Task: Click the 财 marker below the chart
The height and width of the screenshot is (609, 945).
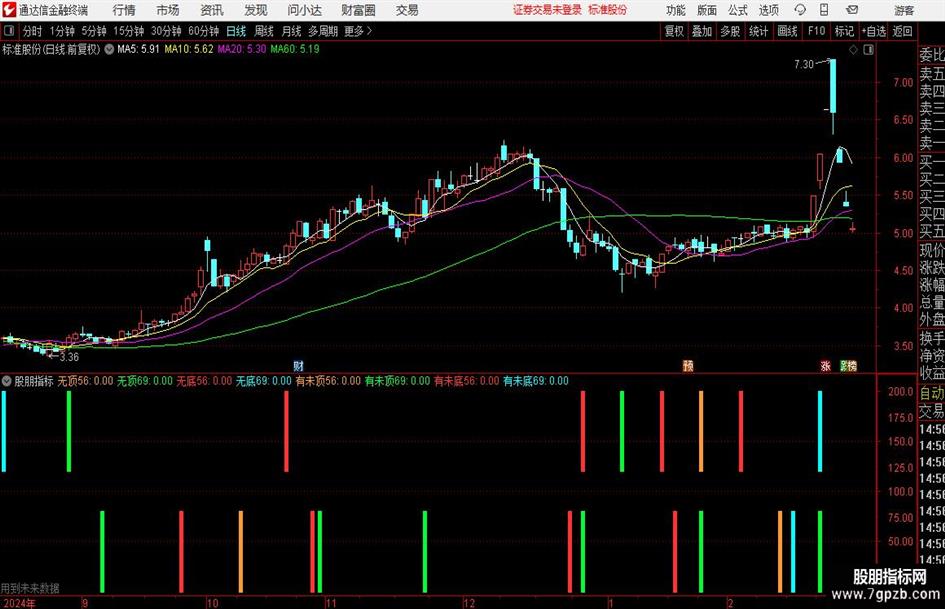Action: (298, 365)
